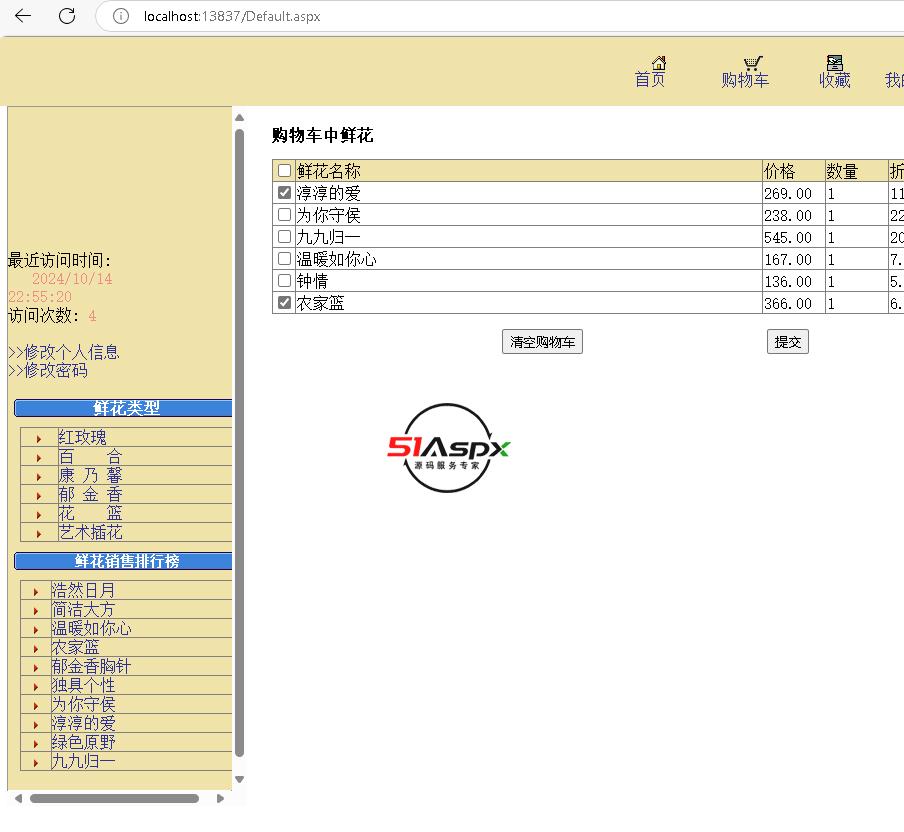The height and width of the screenshot is (832, 904).
Task: Open the 百合 flower category
Action: (90, 457)
